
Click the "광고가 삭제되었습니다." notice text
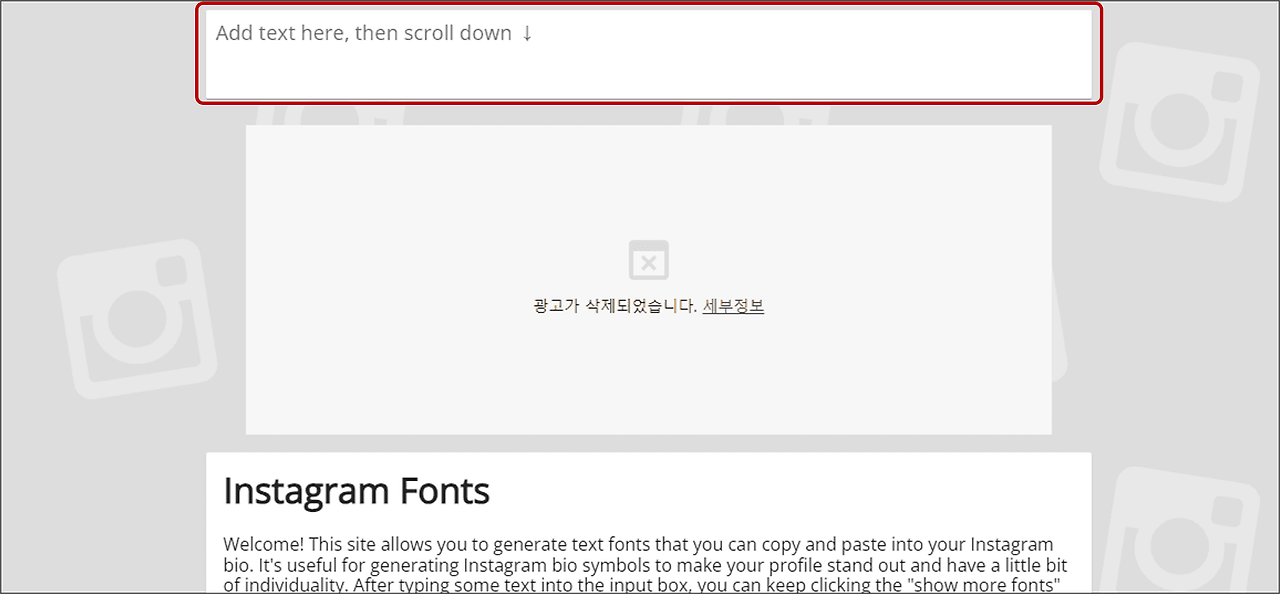point(615,306)
